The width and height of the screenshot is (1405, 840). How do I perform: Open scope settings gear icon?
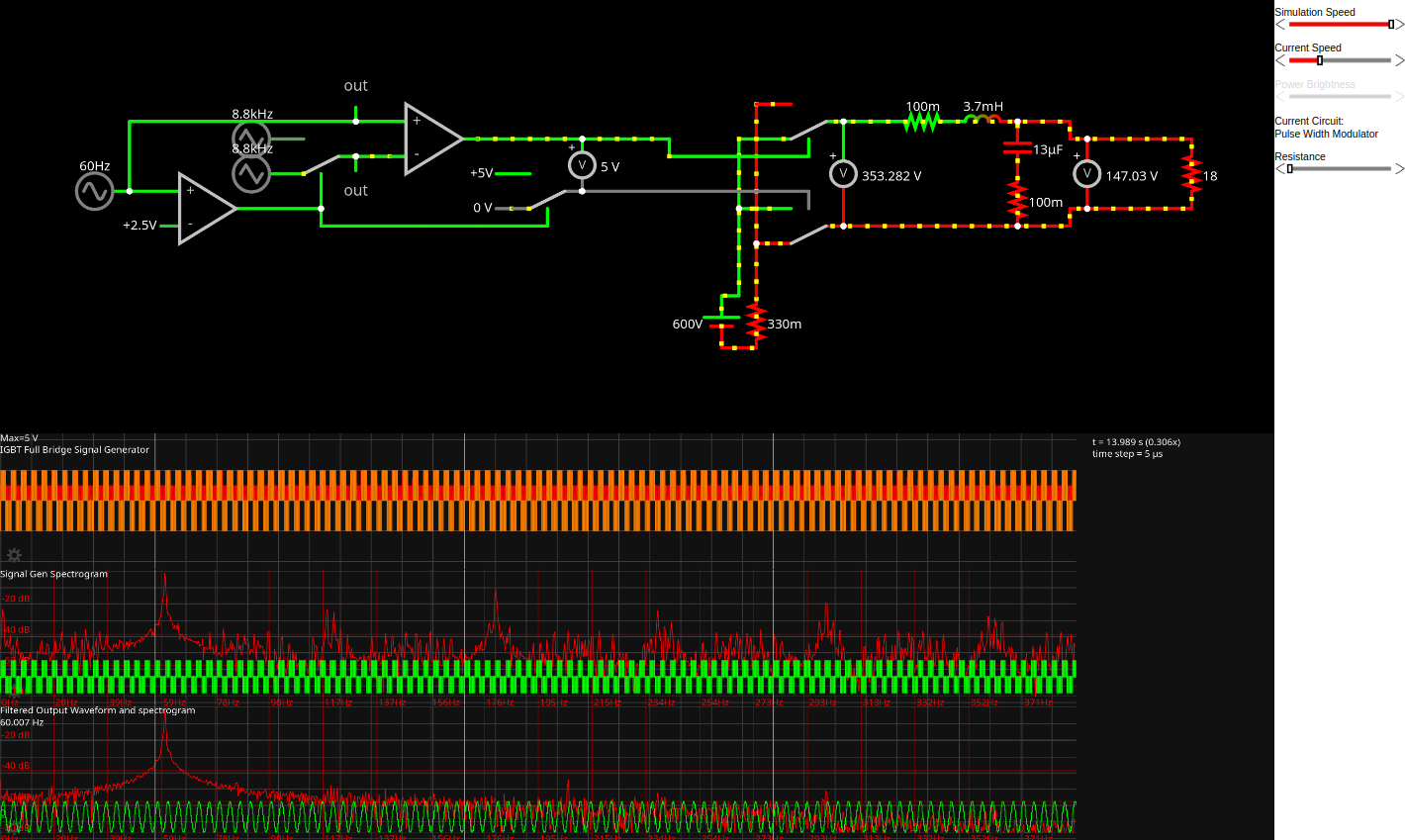[14, 555]
